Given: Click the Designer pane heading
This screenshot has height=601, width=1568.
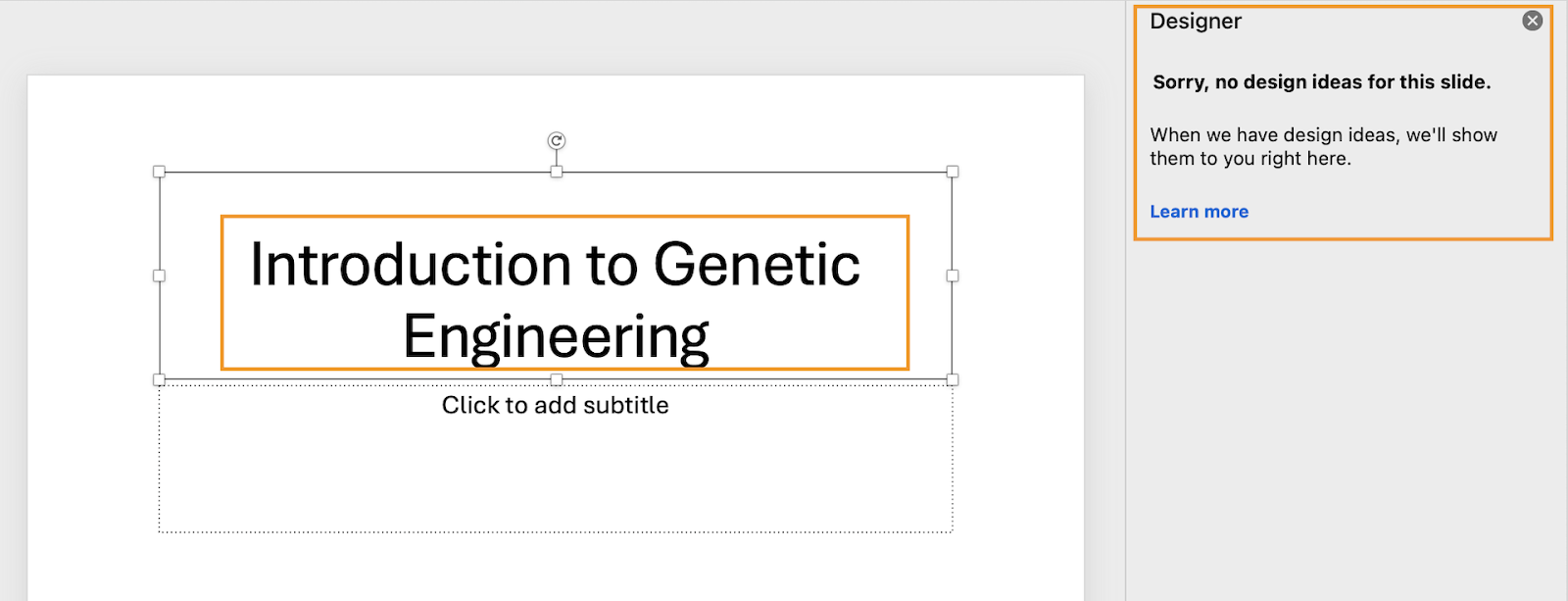Looking at the screenshot, I should [1196, 22].
